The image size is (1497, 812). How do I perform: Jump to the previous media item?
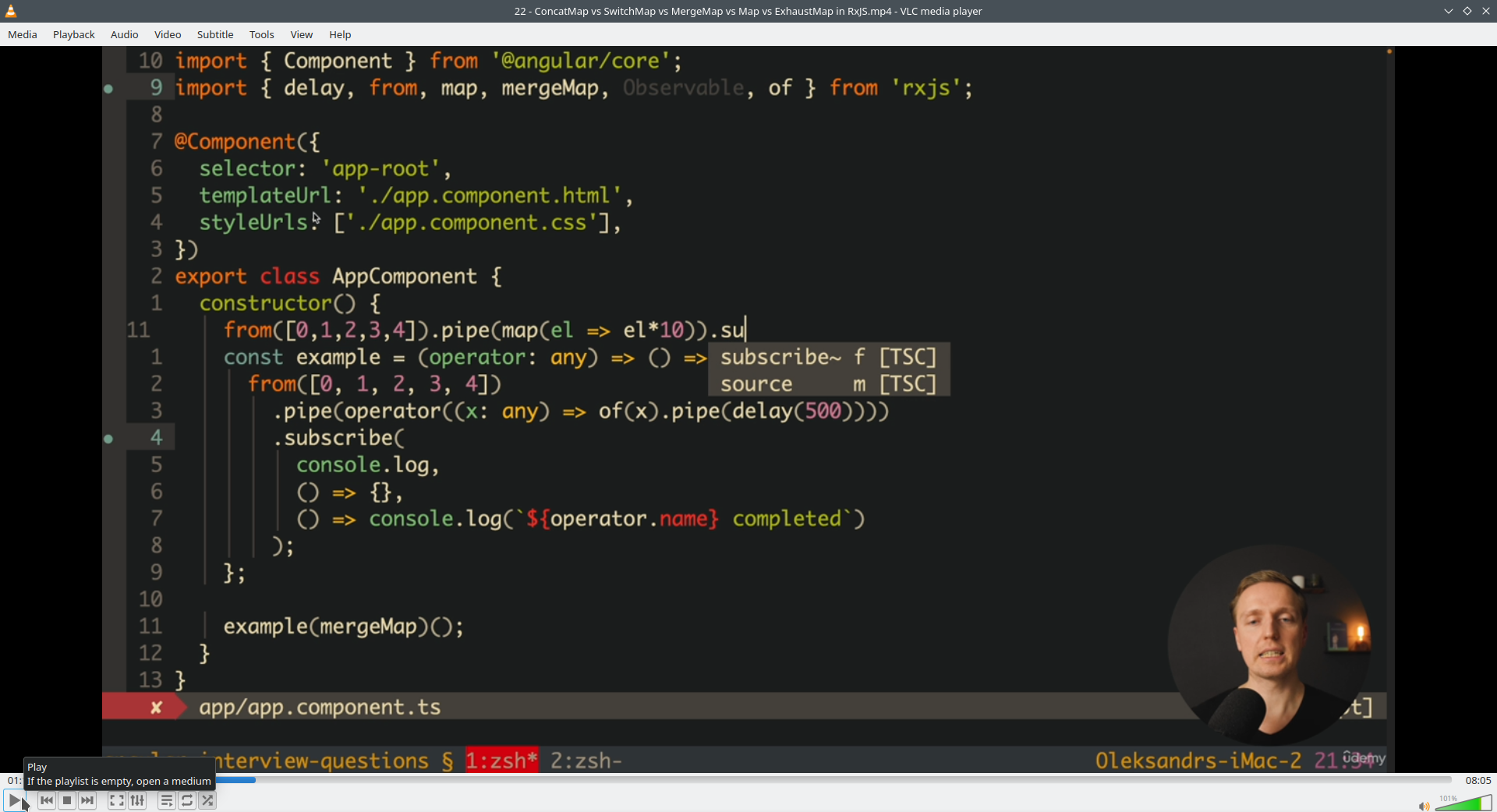[x=47, y=800]
